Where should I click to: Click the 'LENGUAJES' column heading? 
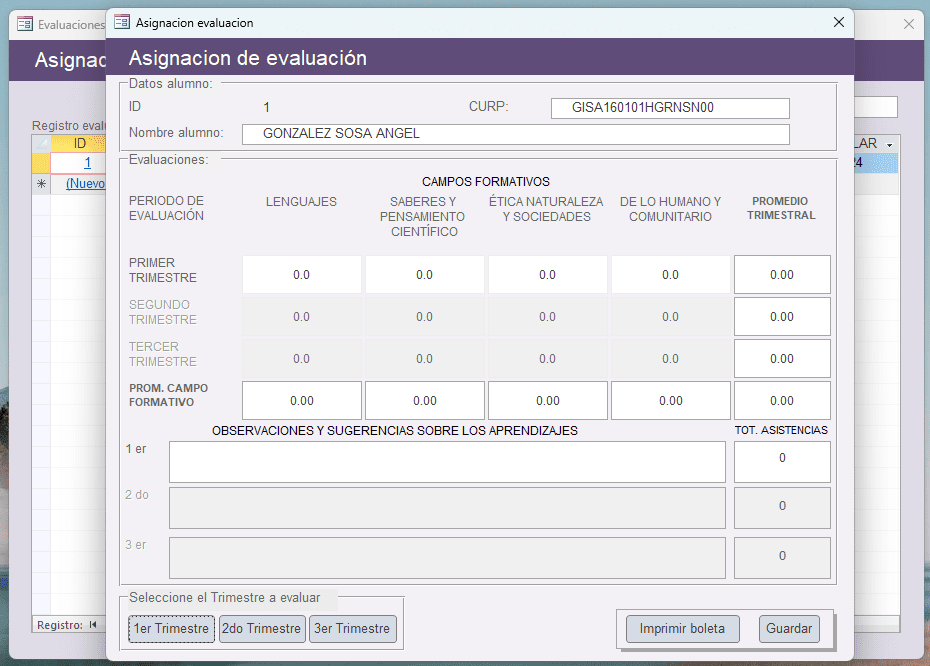pyautogui.click(x=301, y=202)
